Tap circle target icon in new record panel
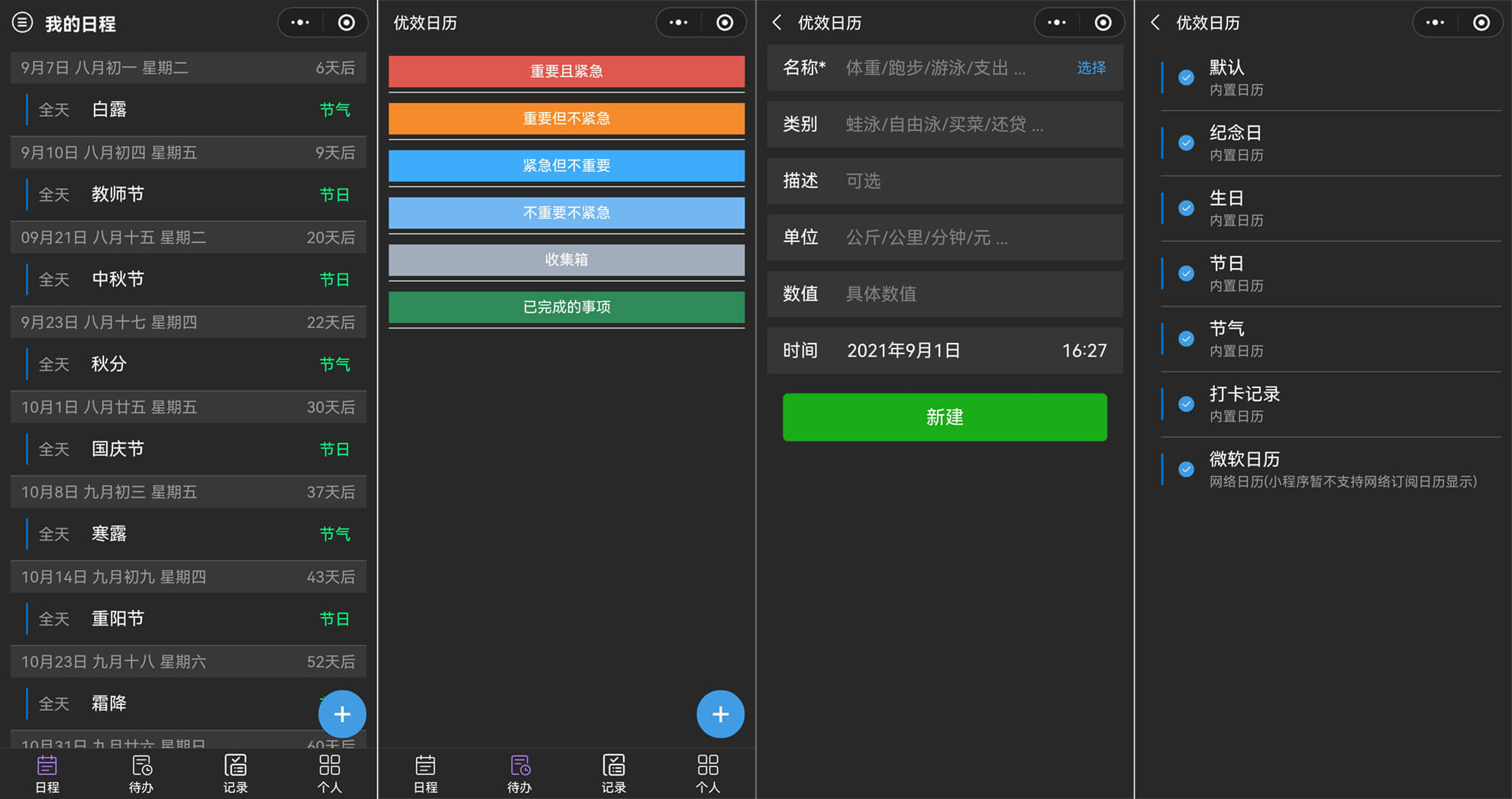 pyautogui.click(x=1103, y=23)
